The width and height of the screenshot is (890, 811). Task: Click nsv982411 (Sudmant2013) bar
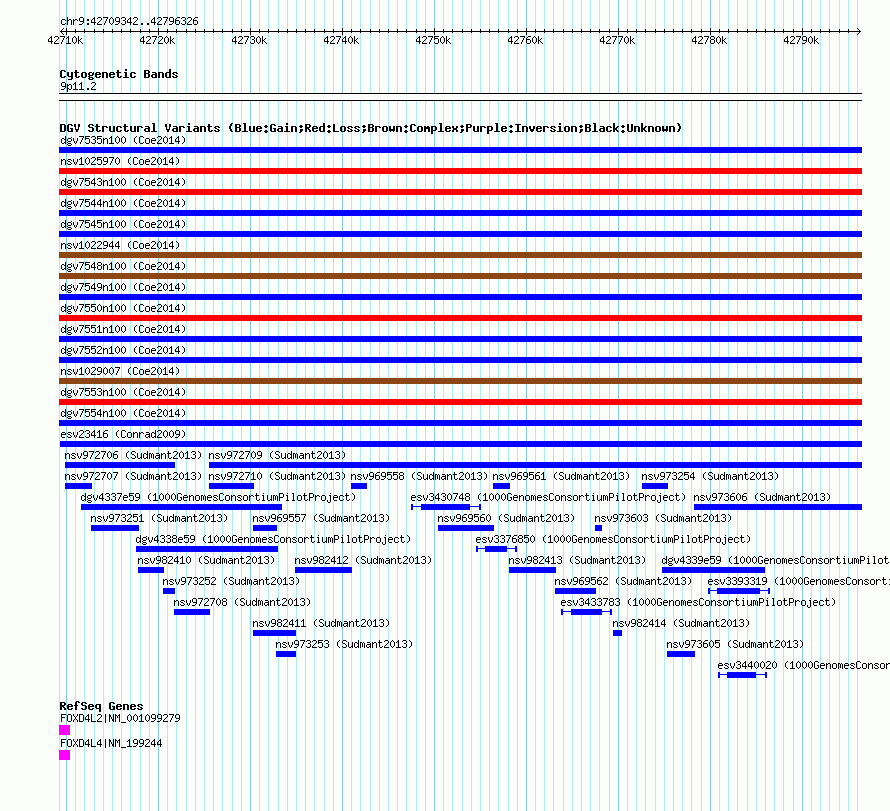[x=274, y=633]
